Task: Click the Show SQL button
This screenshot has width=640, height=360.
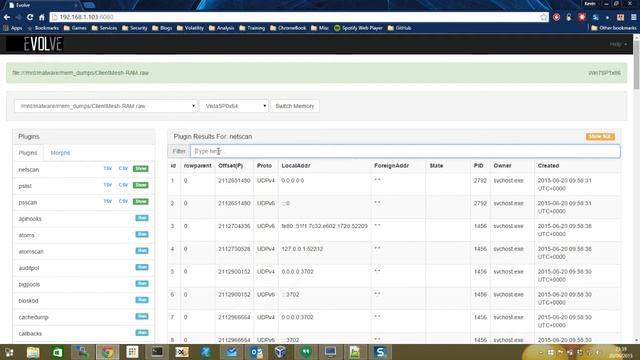Action: coord(600,137)
